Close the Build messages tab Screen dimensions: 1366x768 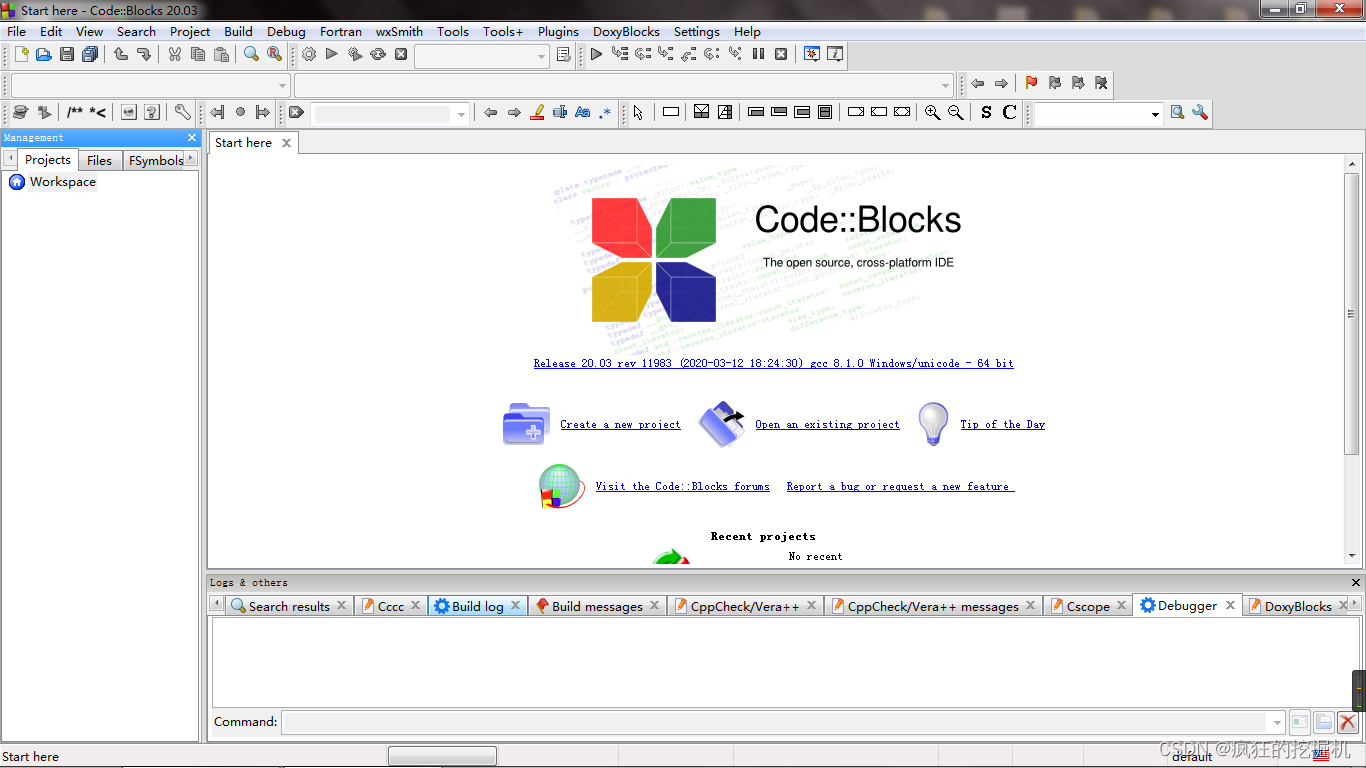click(655, 605)
